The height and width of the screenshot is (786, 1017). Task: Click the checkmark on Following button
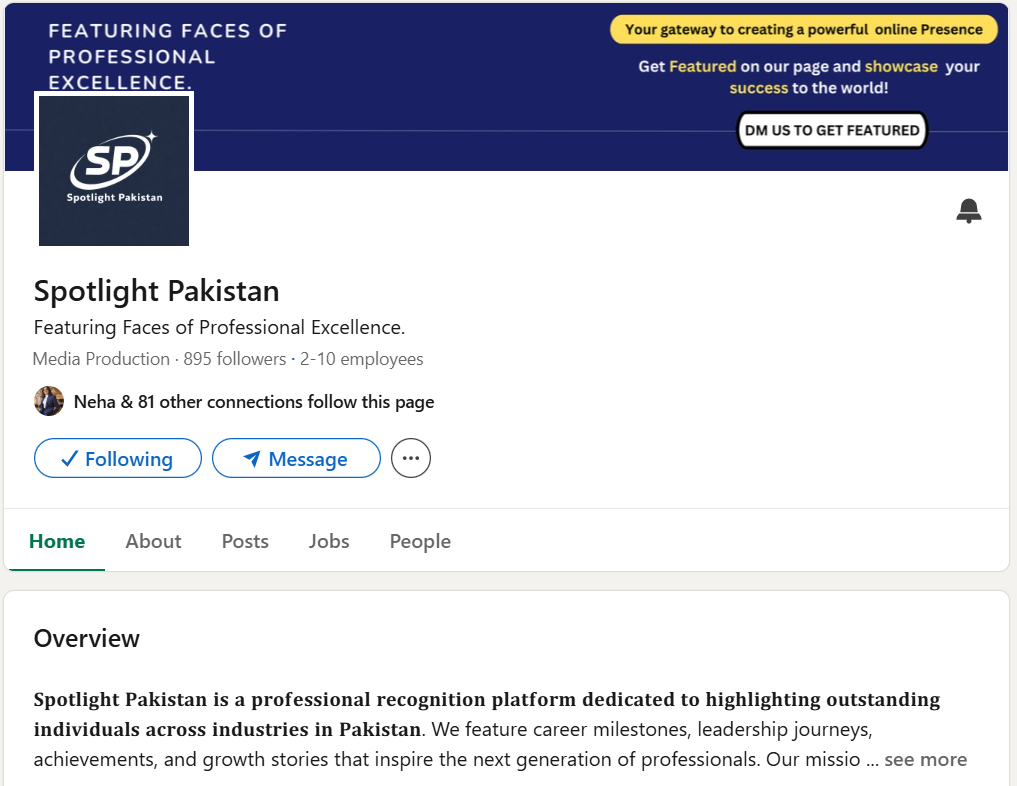tap(69, 458)
